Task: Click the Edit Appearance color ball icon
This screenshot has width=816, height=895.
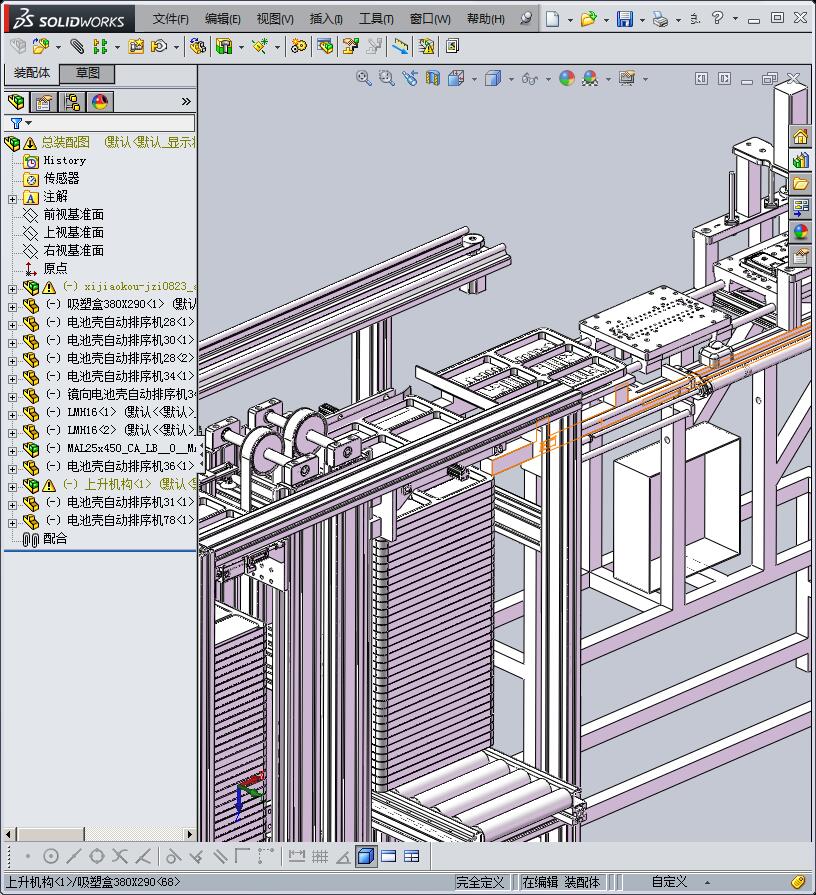Action: (567, 78)
